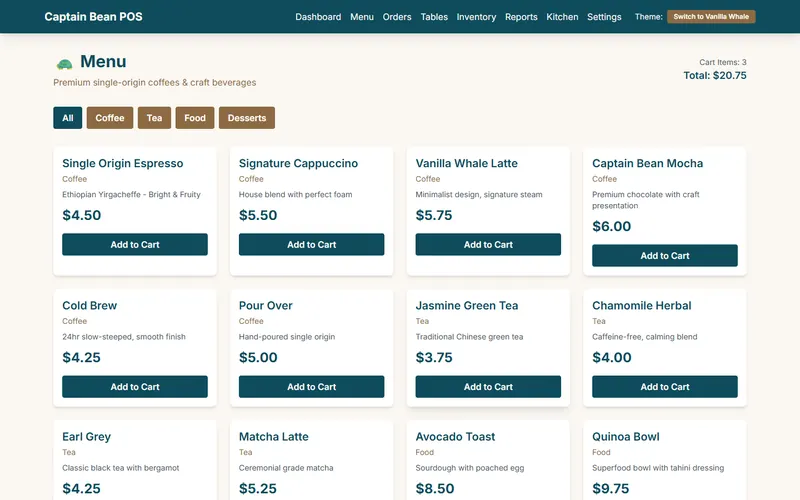Image resolution: width=800 pixels, height=500 pixels.
Task: Switch theme to Vanilla Whale
Action: [711, 17]
